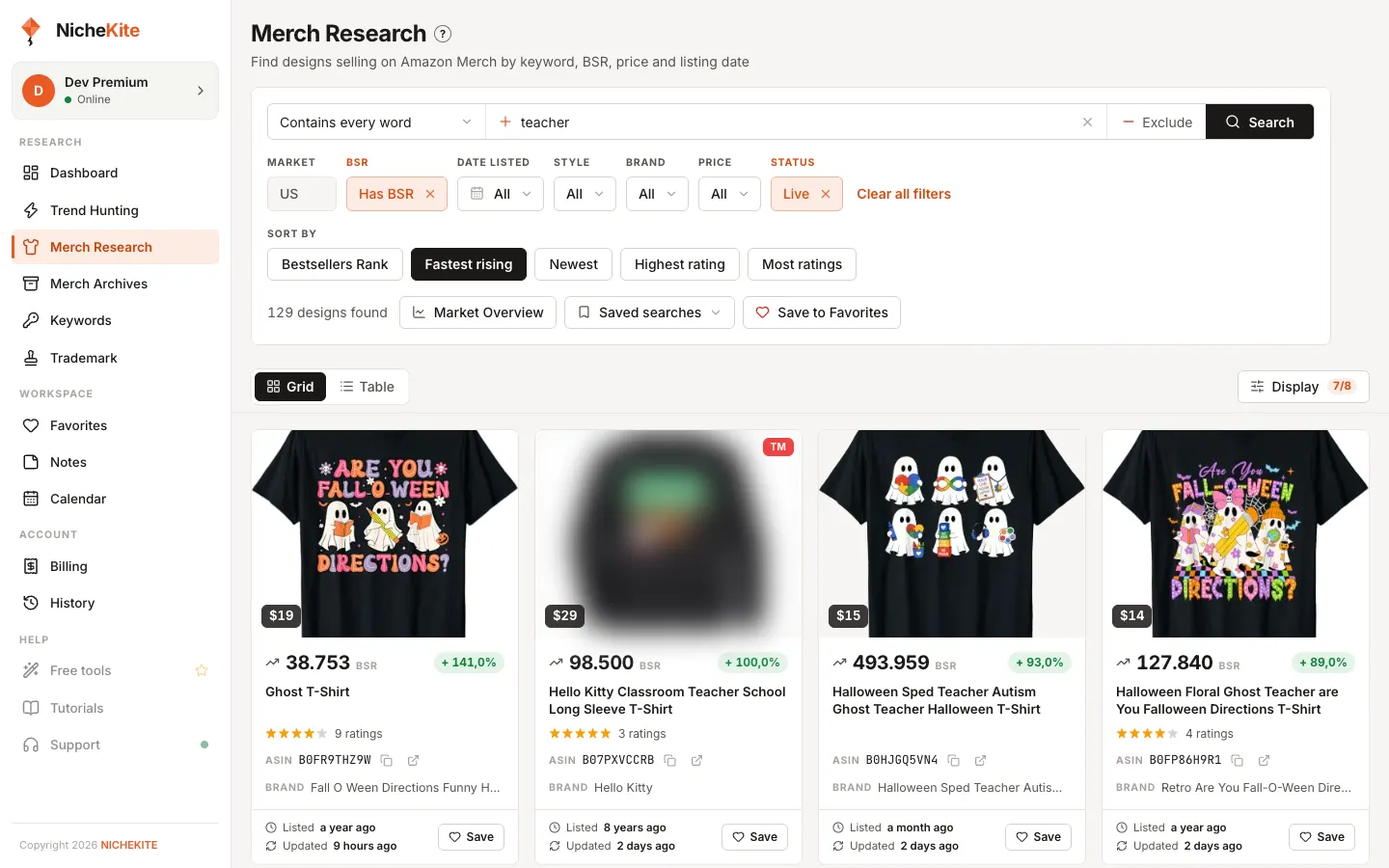
Task: Open the Style filter dropdown
Action: (x=585, y=194)
